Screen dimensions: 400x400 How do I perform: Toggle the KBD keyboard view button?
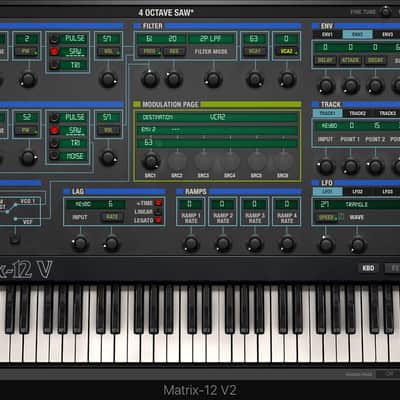368,268
